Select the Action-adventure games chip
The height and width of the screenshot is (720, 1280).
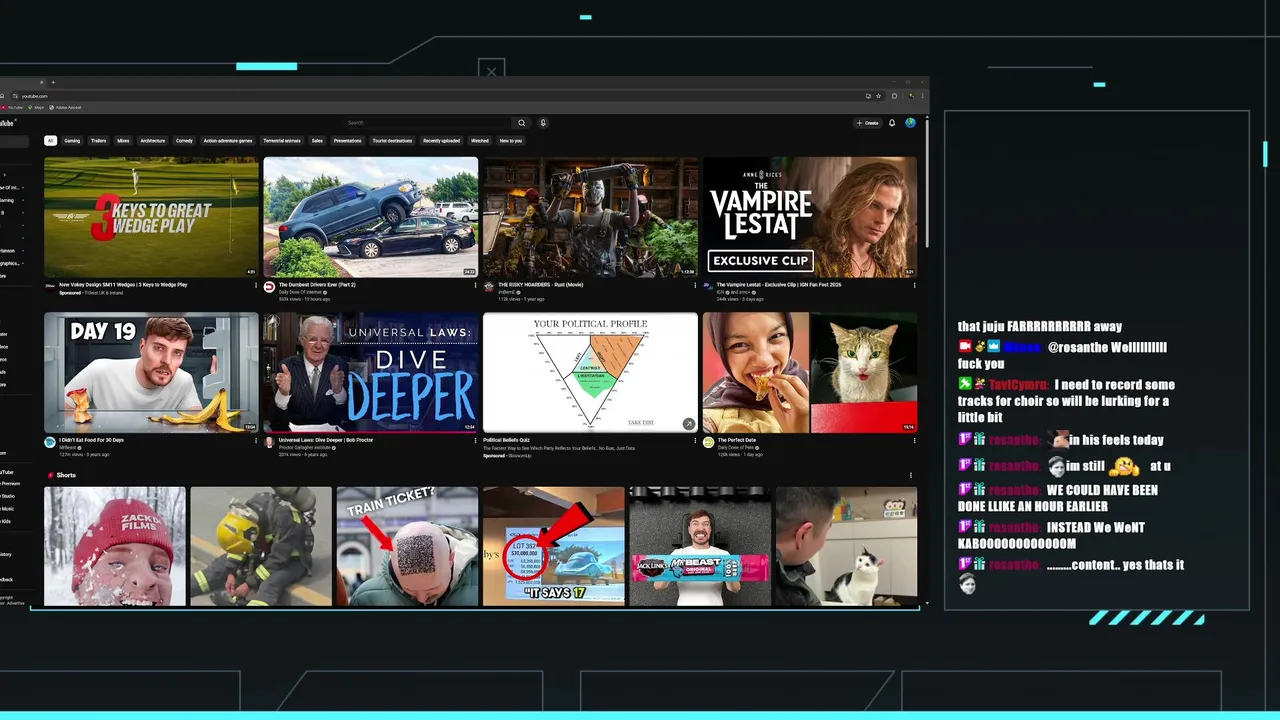coord(228,141)
